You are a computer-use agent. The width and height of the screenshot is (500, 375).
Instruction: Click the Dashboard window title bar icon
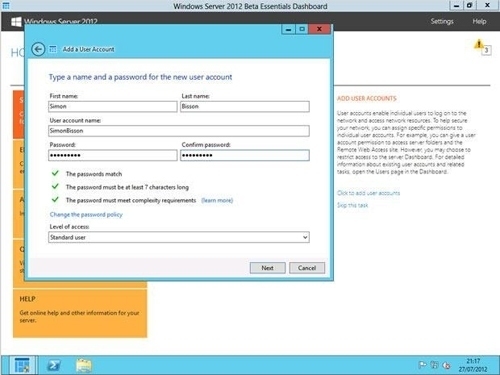coord(6,5)
